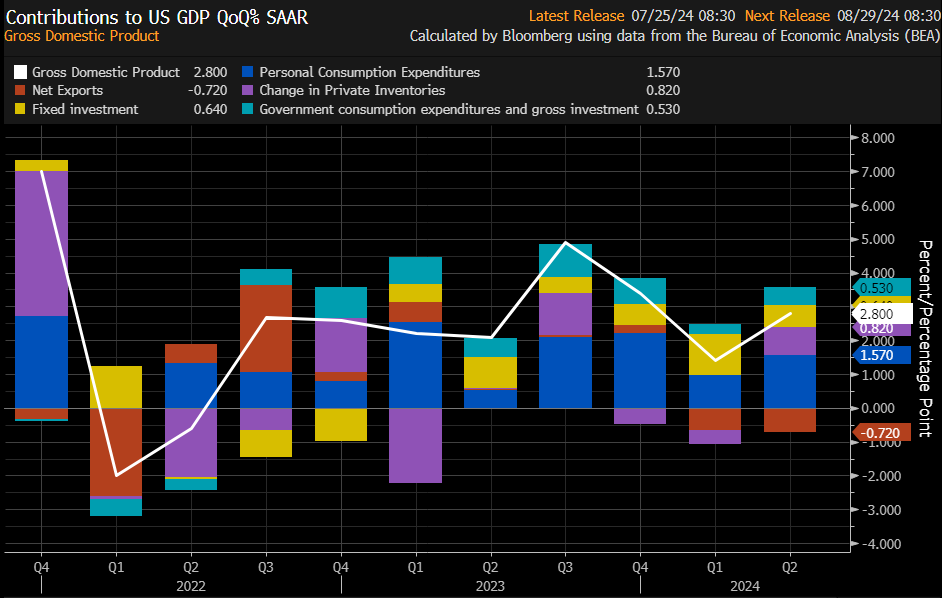Click the blue Personal Consumption Expenditures legend swatch

click(x=248, y=73)
